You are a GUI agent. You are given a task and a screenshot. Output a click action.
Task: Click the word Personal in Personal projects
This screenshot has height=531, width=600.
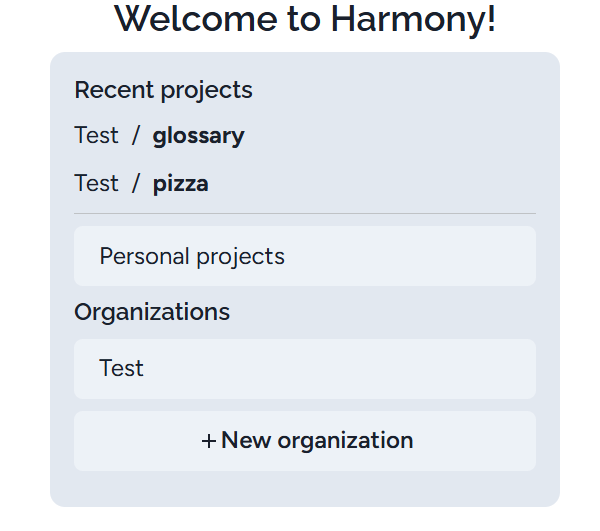[x=142, y=256]
